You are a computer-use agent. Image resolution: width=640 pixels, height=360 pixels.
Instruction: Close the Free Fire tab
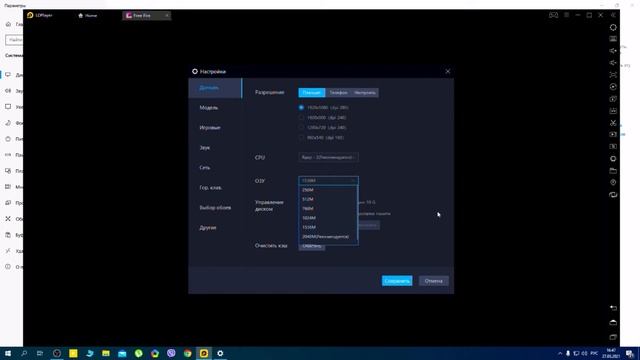[167, 16]
